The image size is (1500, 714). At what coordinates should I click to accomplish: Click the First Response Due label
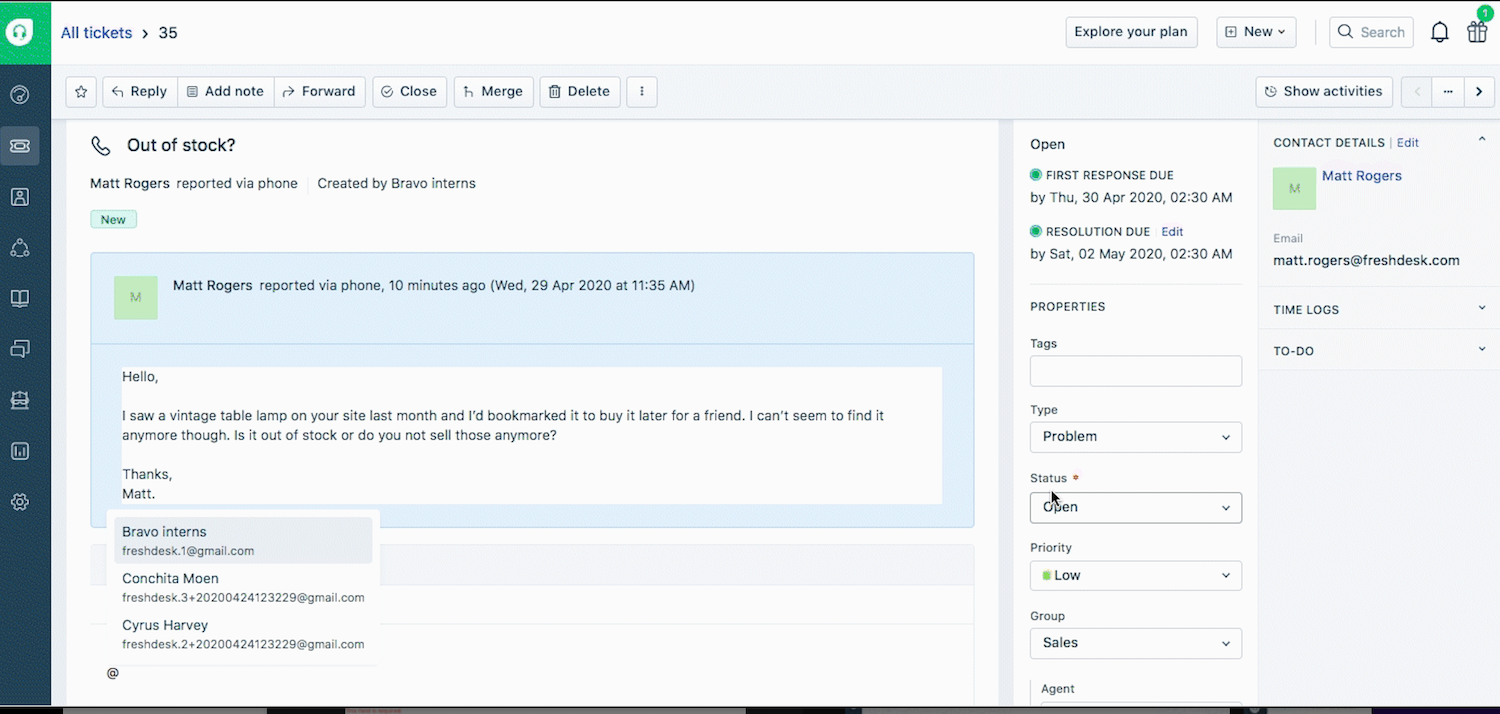pos(1110,175)
